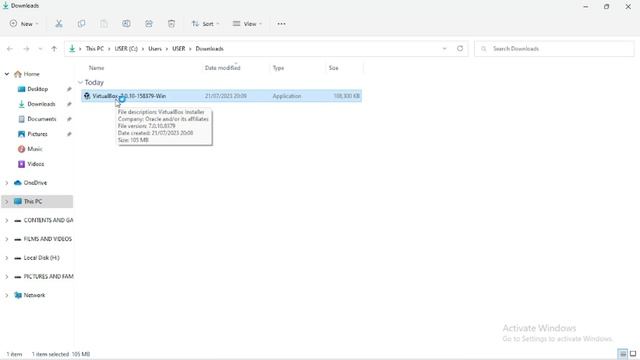This screenshot has width=640, height=360.
Task: Click the pin icon beside Documents
Action: pos(69,119)
